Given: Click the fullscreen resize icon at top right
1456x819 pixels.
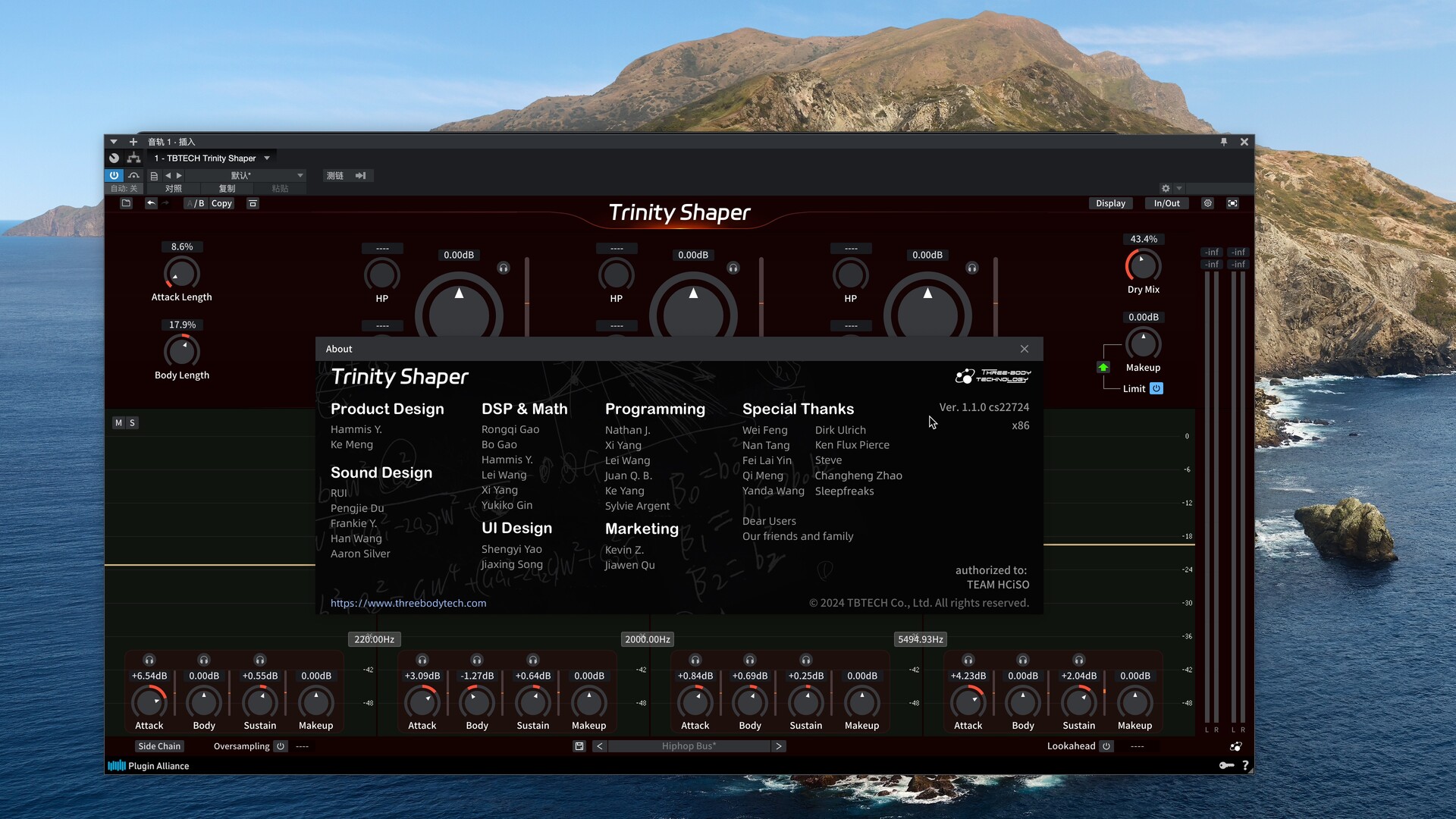Looking at the screenshot, I should (1232, 203).
